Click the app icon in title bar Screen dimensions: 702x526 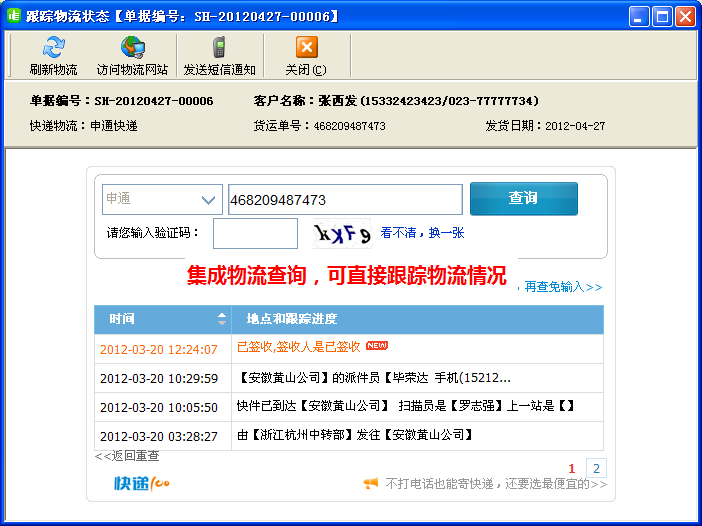click(x=15, y=16)
